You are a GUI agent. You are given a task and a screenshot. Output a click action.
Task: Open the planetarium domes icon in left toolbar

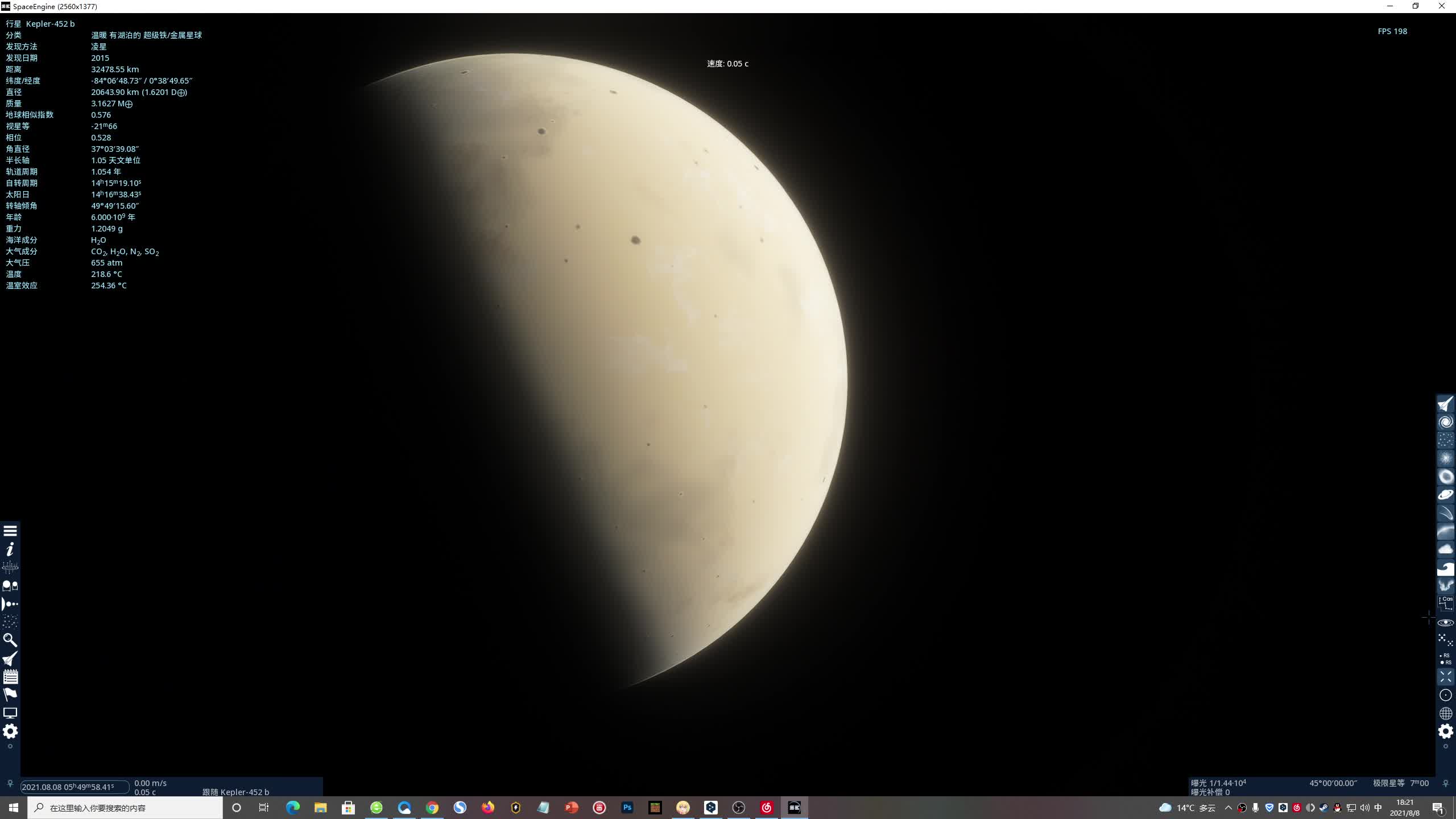[x=10, y=586]
